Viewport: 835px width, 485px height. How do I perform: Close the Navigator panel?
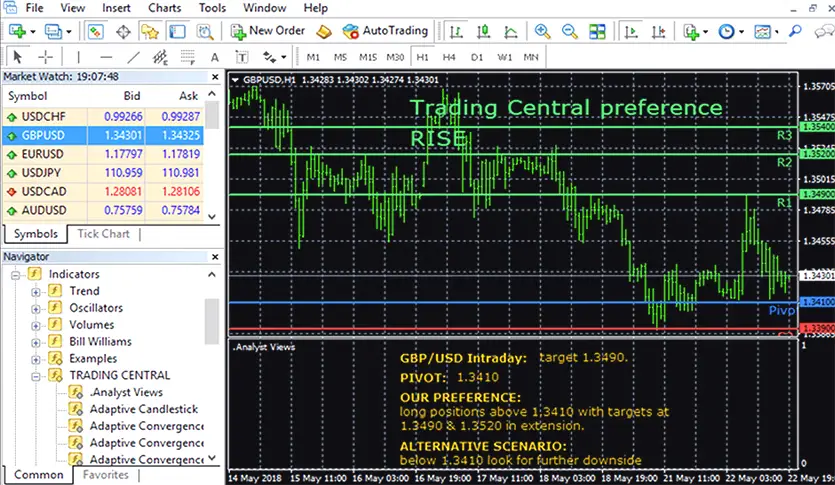[215, 257]
